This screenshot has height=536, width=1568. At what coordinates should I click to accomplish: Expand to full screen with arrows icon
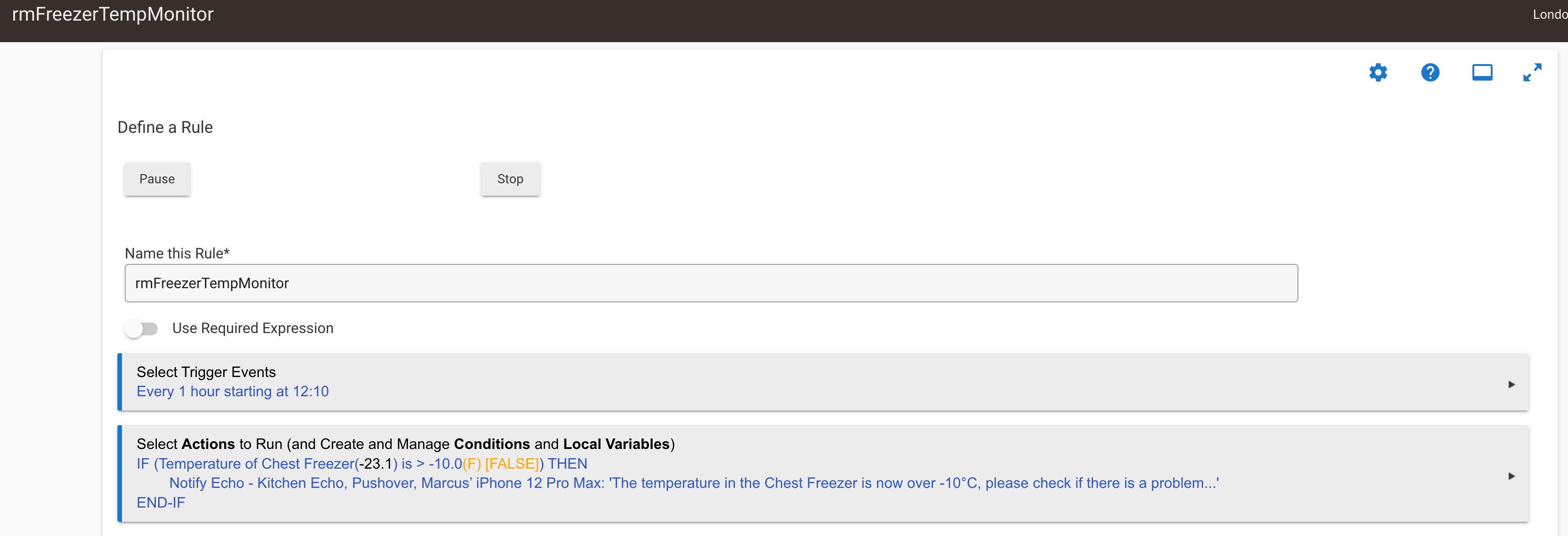point(1532,72)
